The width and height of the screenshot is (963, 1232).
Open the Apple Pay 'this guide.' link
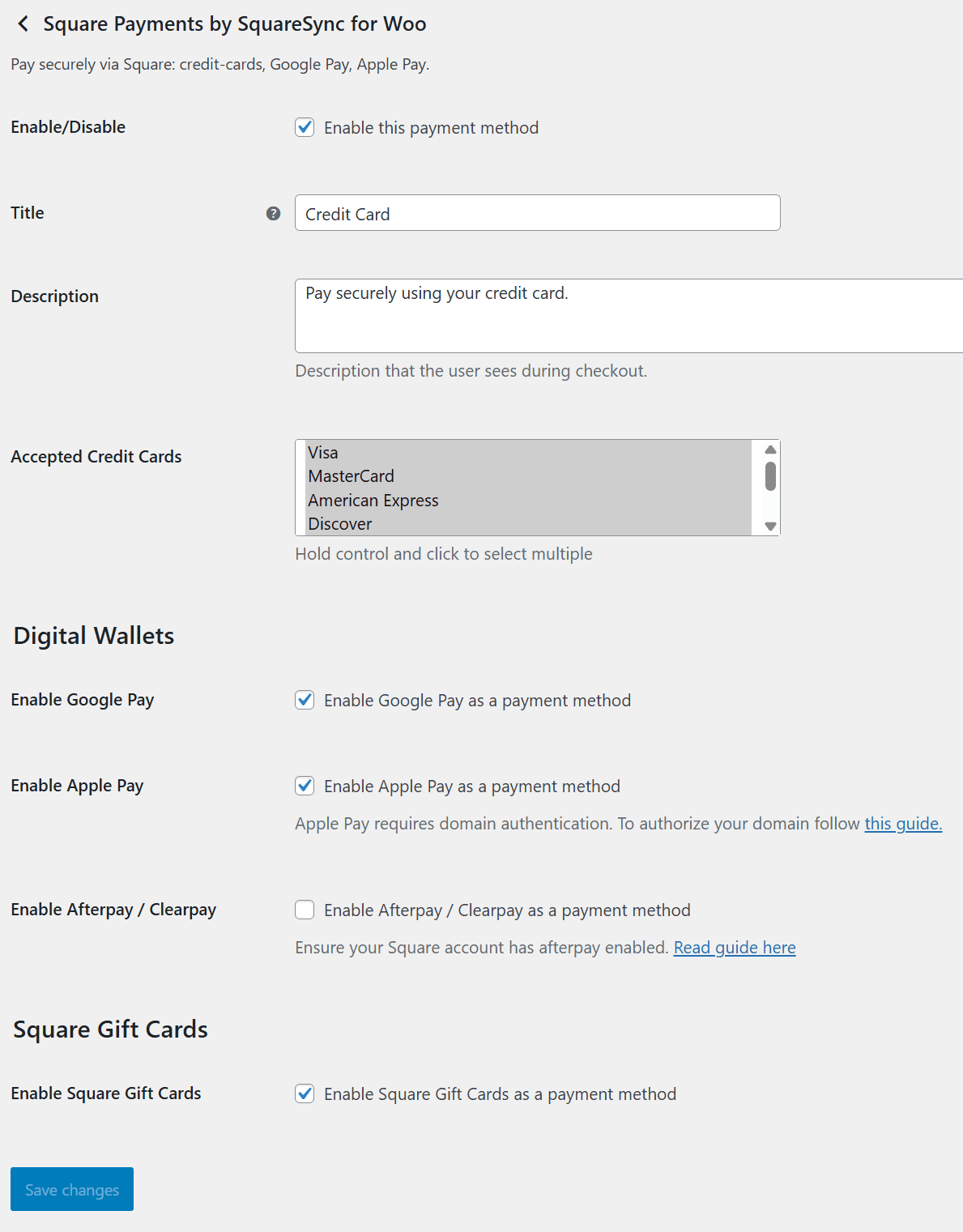click(903, 824)
